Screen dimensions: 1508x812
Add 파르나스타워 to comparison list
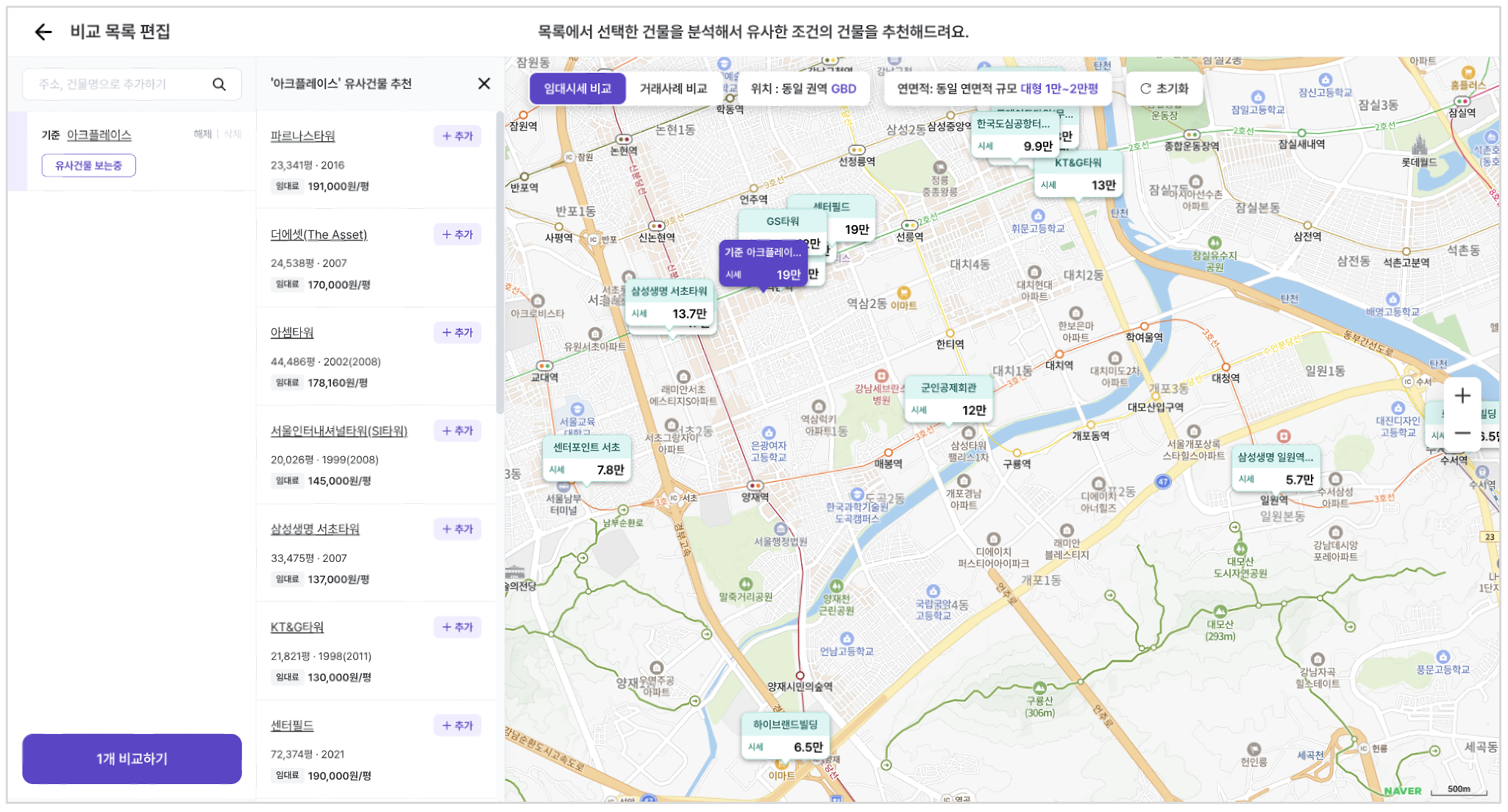(x=458, y=136)
